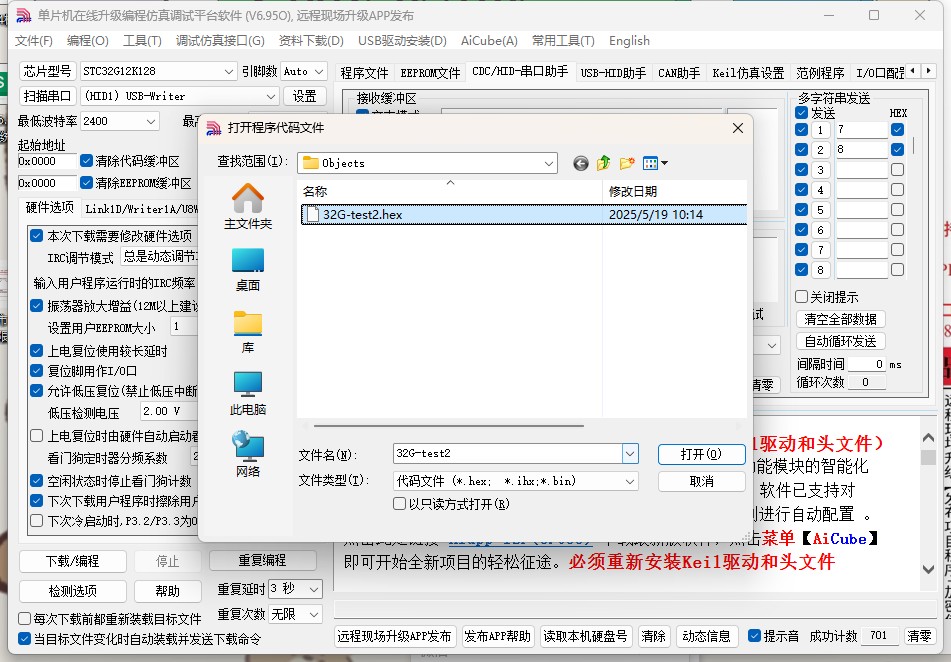Click 检测选项 button
Screen dimensions: 951x662
[73, 590]
